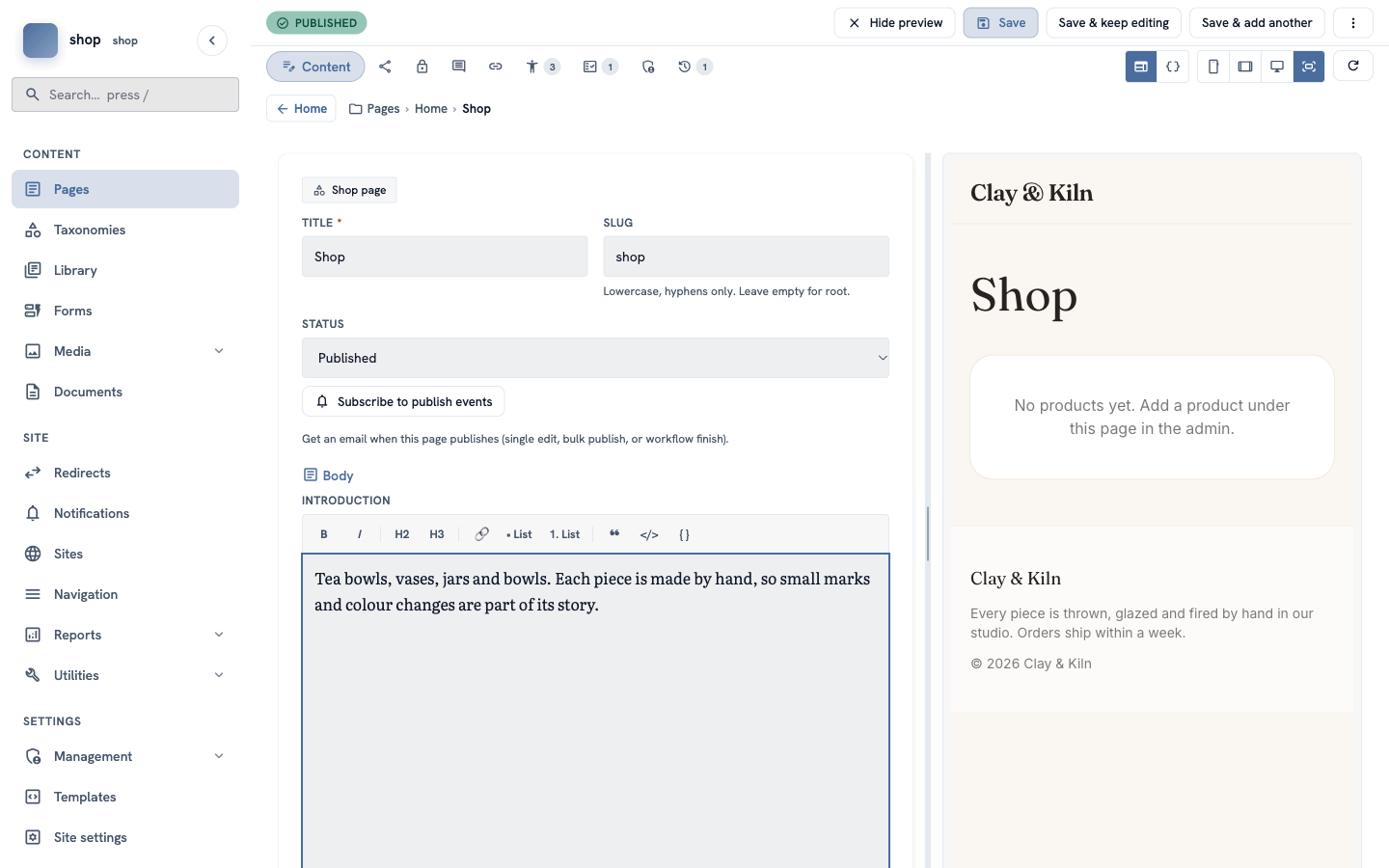The image size is (1389, 868).
Task: Open Redirects in the sidebar
Action: pos(125,473)
